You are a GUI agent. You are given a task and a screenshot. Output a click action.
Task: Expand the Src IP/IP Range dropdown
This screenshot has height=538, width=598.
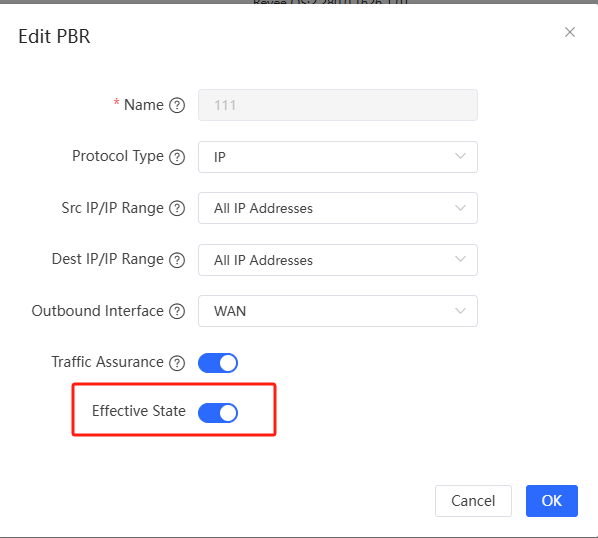click(x=338, y=208)
